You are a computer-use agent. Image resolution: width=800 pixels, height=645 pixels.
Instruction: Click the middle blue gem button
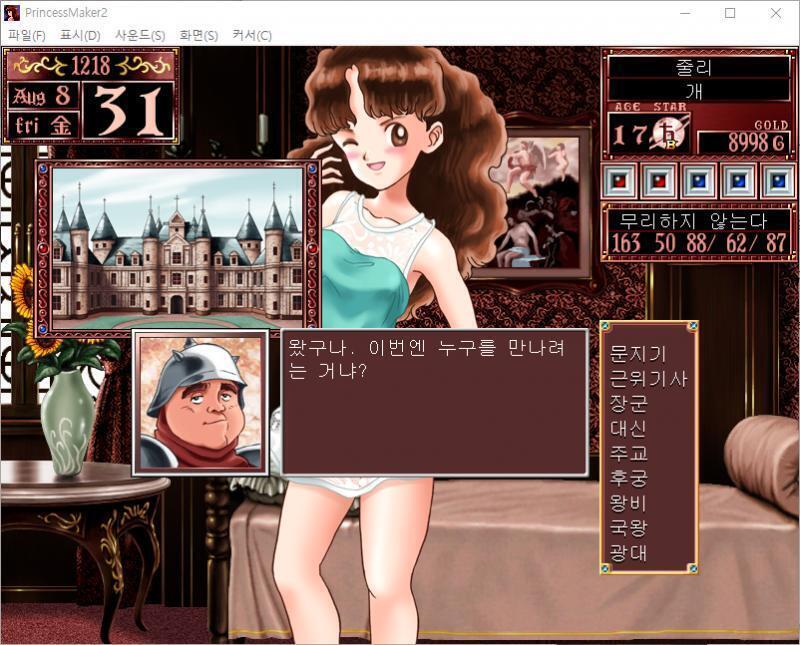point(698,181)
